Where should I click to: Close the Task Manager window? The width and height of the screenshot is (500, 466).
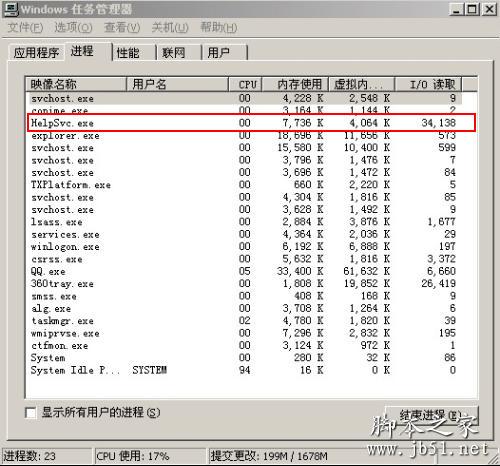pyautogui.click(x=489, y=9)
